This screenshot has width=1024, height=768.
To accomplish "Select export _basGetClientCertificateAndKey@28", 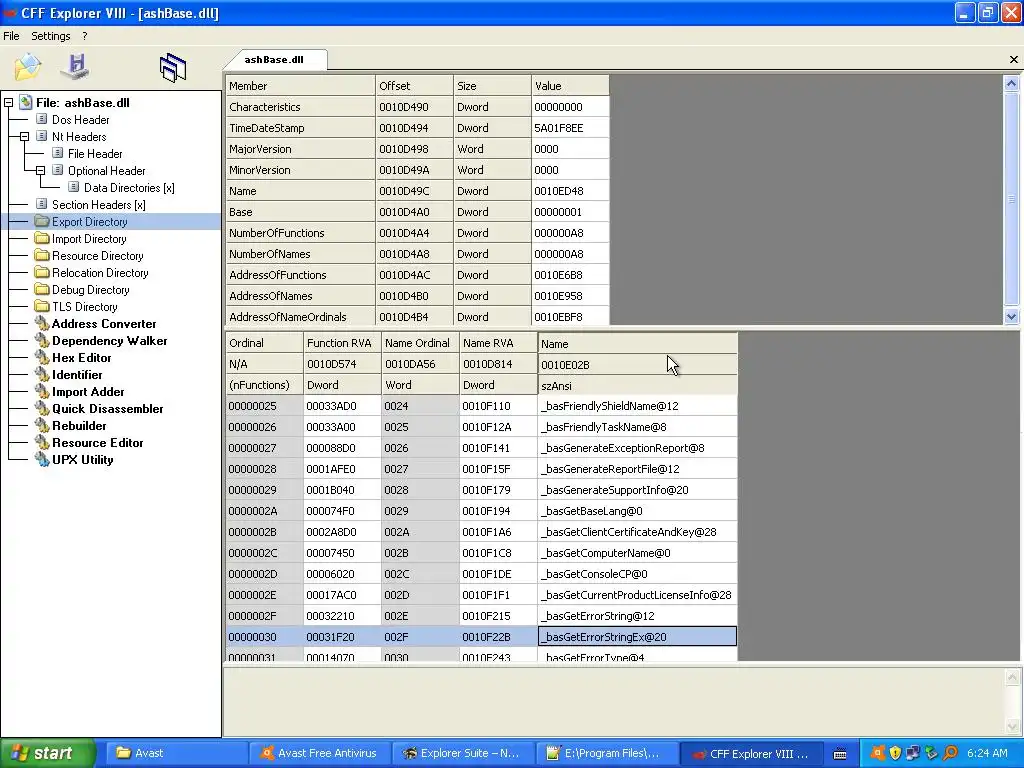I will 637,532.
